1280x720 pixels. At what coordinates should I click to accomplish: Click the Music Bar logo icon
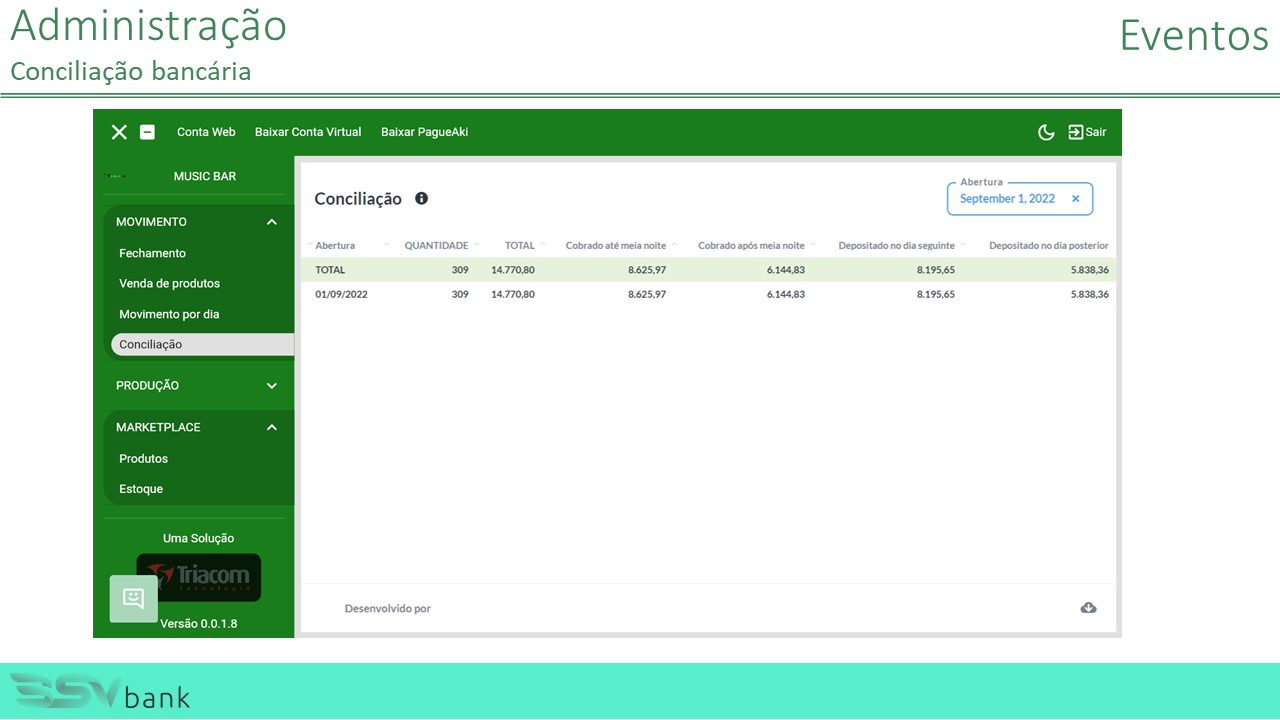point(116,176)
